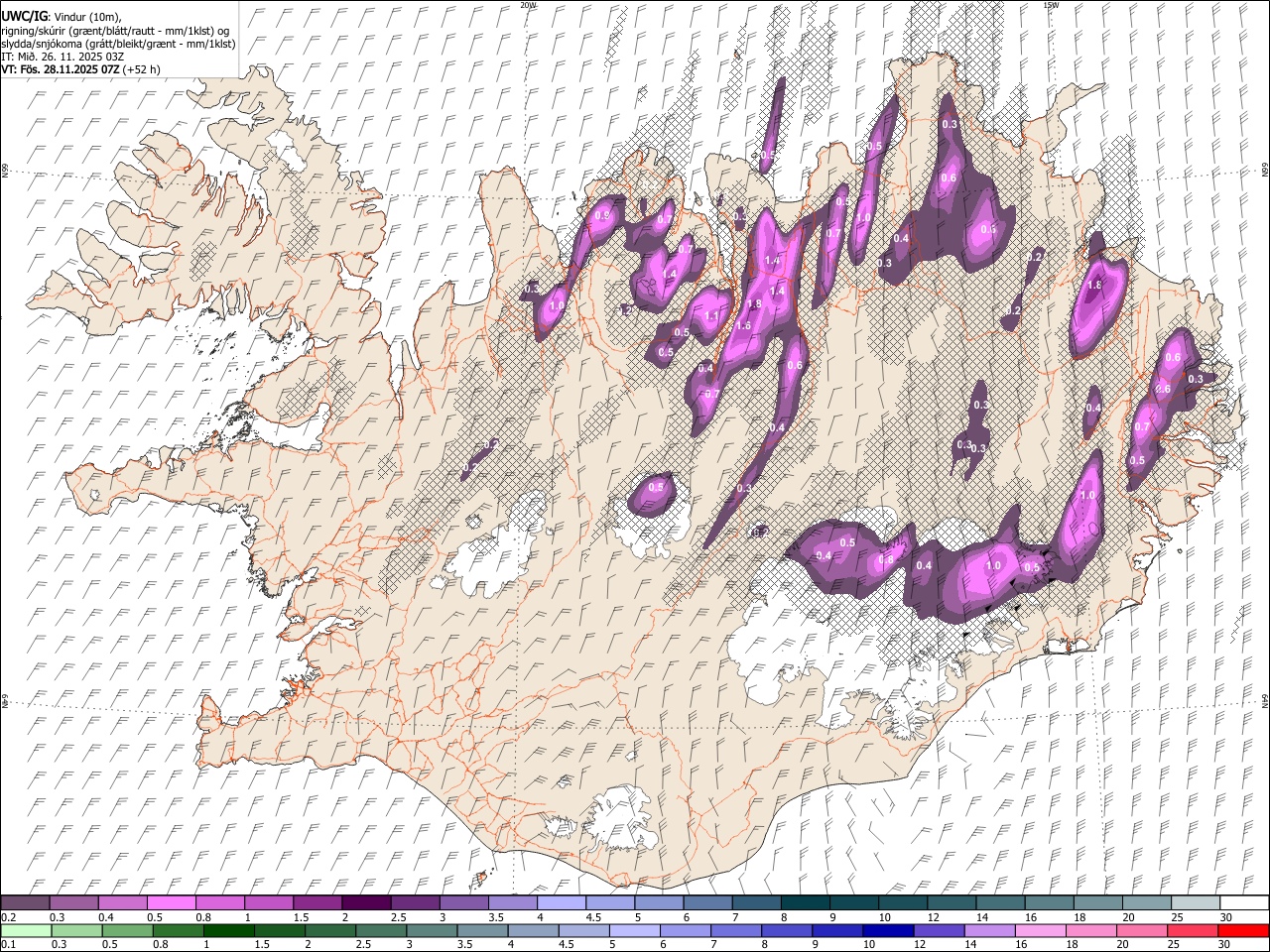Click the light pink 16 swatch in lower legend
Viewport: 1270px width, 952px height.
(x=1040, y=931)
